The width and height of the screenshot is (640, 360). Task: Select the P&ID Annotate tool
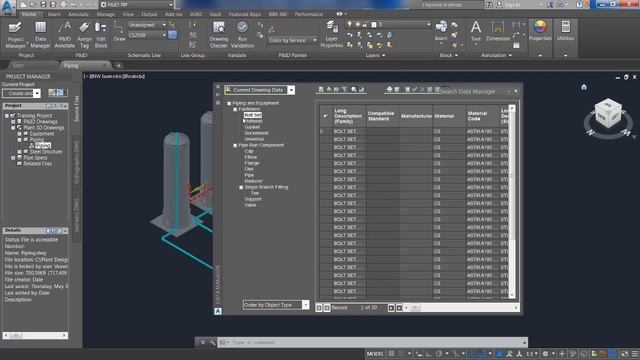point(64,35)
